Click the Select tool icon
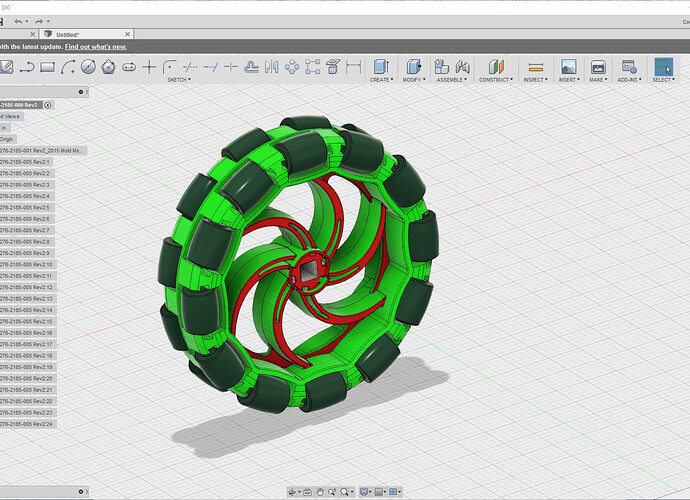The height and width of the screenshot is (500, 690). pos(664,67)
